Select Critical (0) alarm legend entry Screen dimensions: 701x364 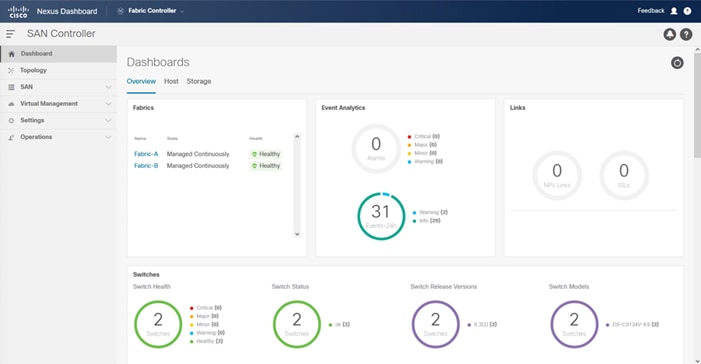(x=423, y=136)
